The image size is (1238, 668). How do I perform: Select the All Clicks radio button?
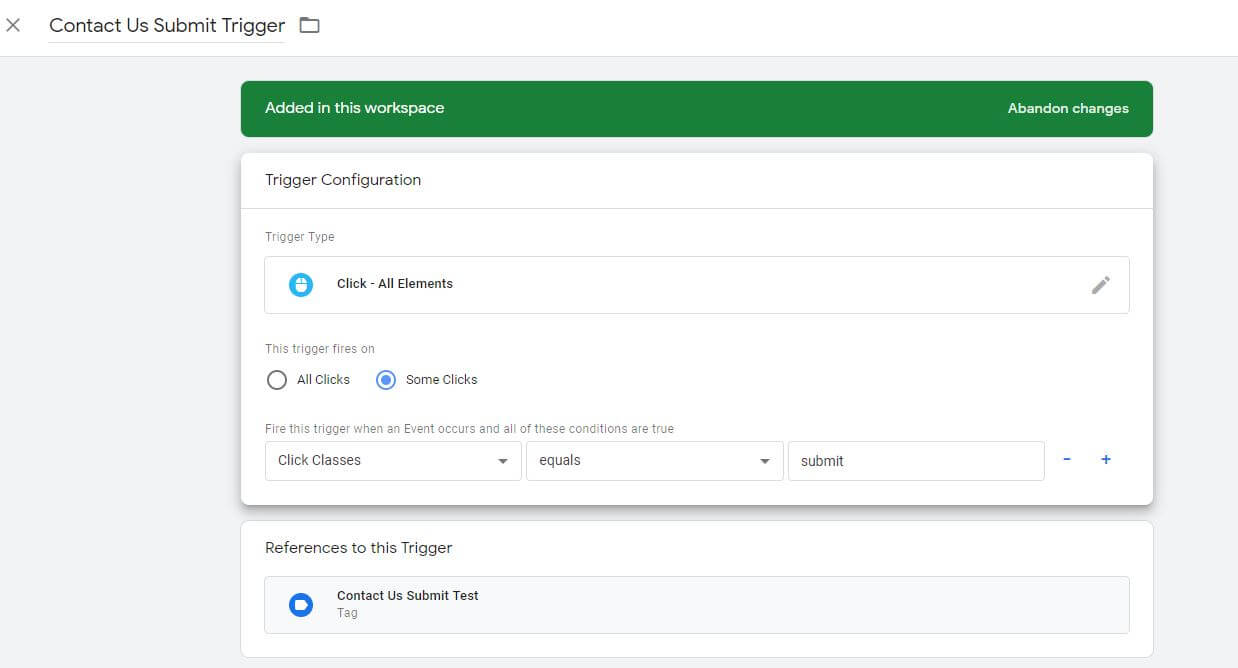coord(277,380)
